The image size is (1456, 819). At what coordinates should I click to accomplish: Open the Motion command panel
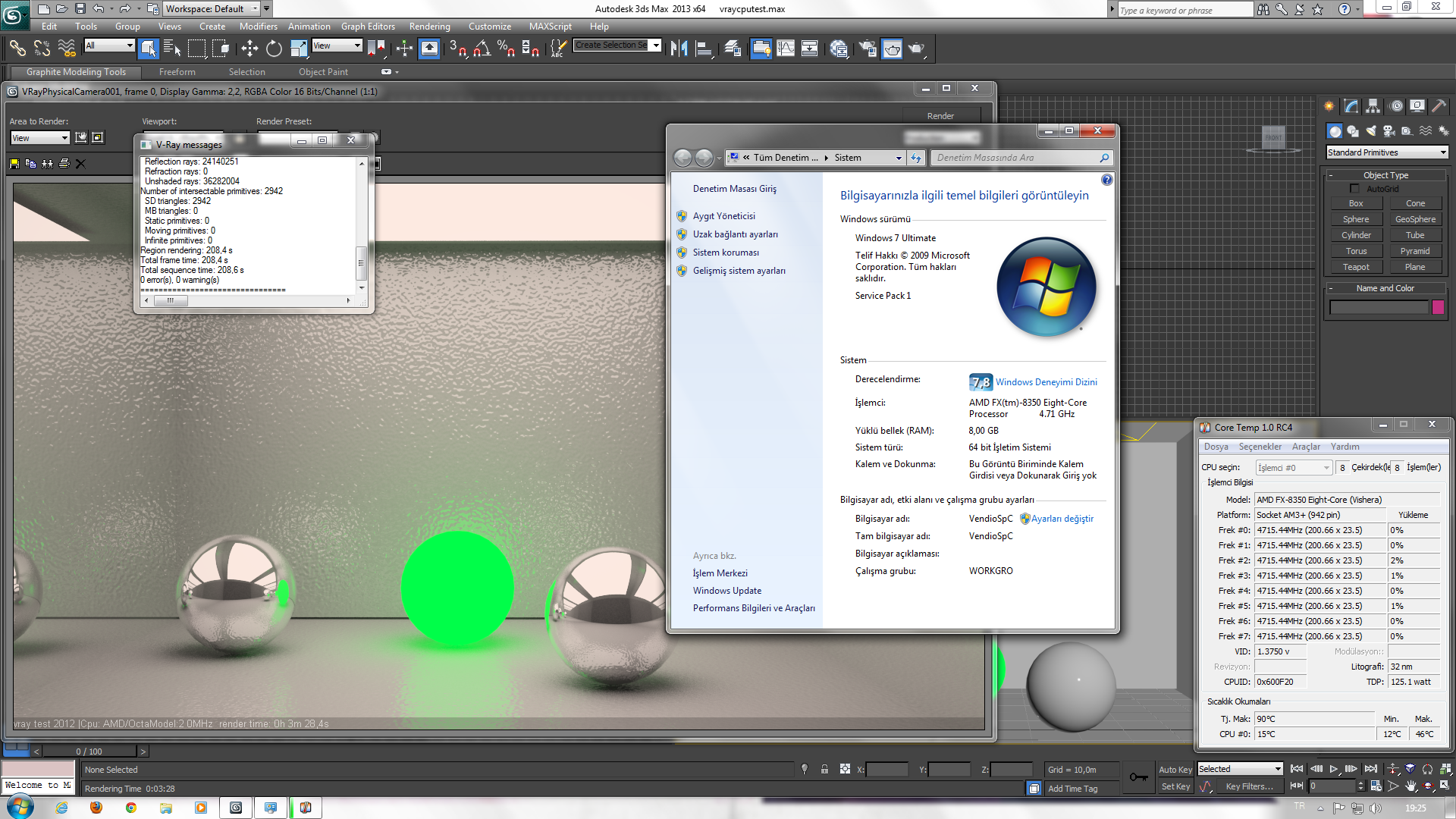pos(1396,106)
